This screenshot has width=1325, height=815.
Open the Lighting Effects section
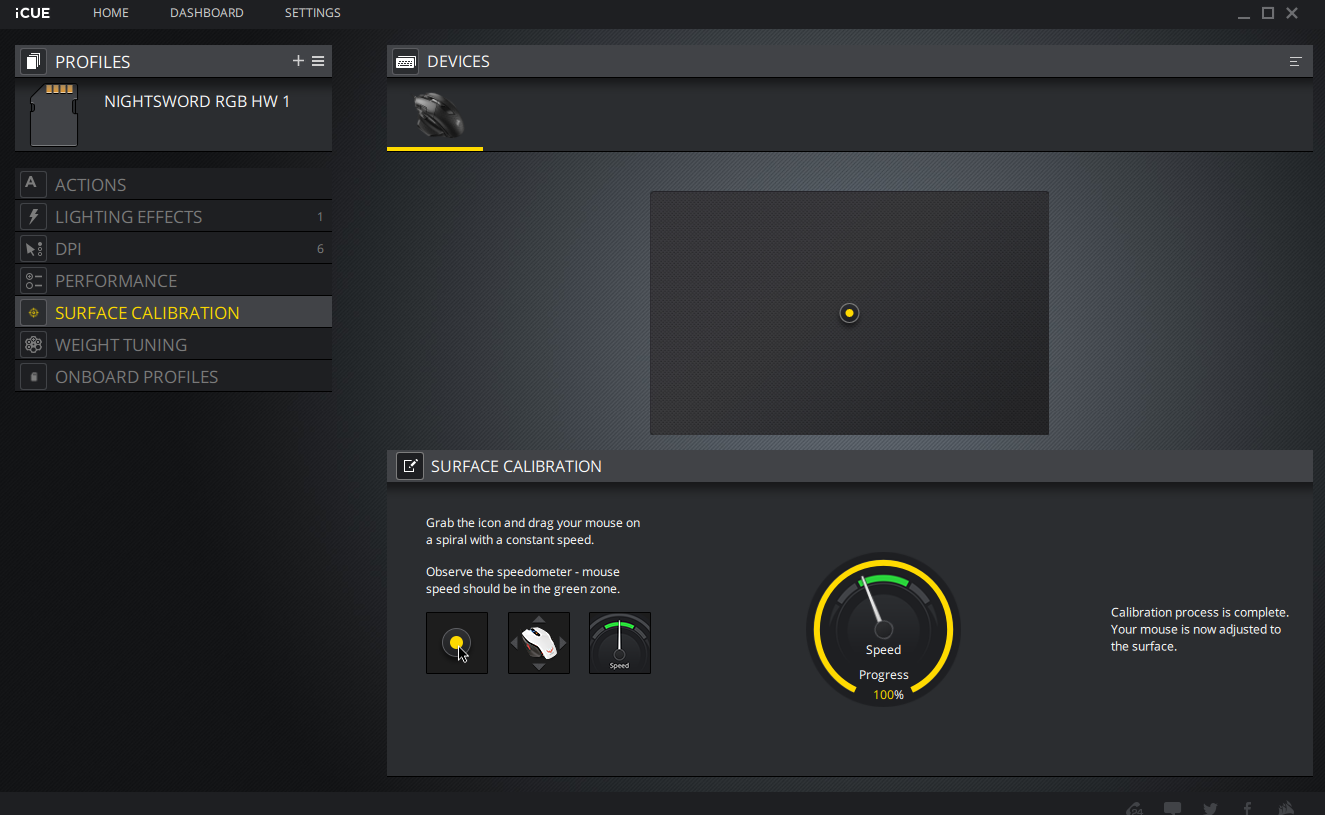tap(128, 217)
